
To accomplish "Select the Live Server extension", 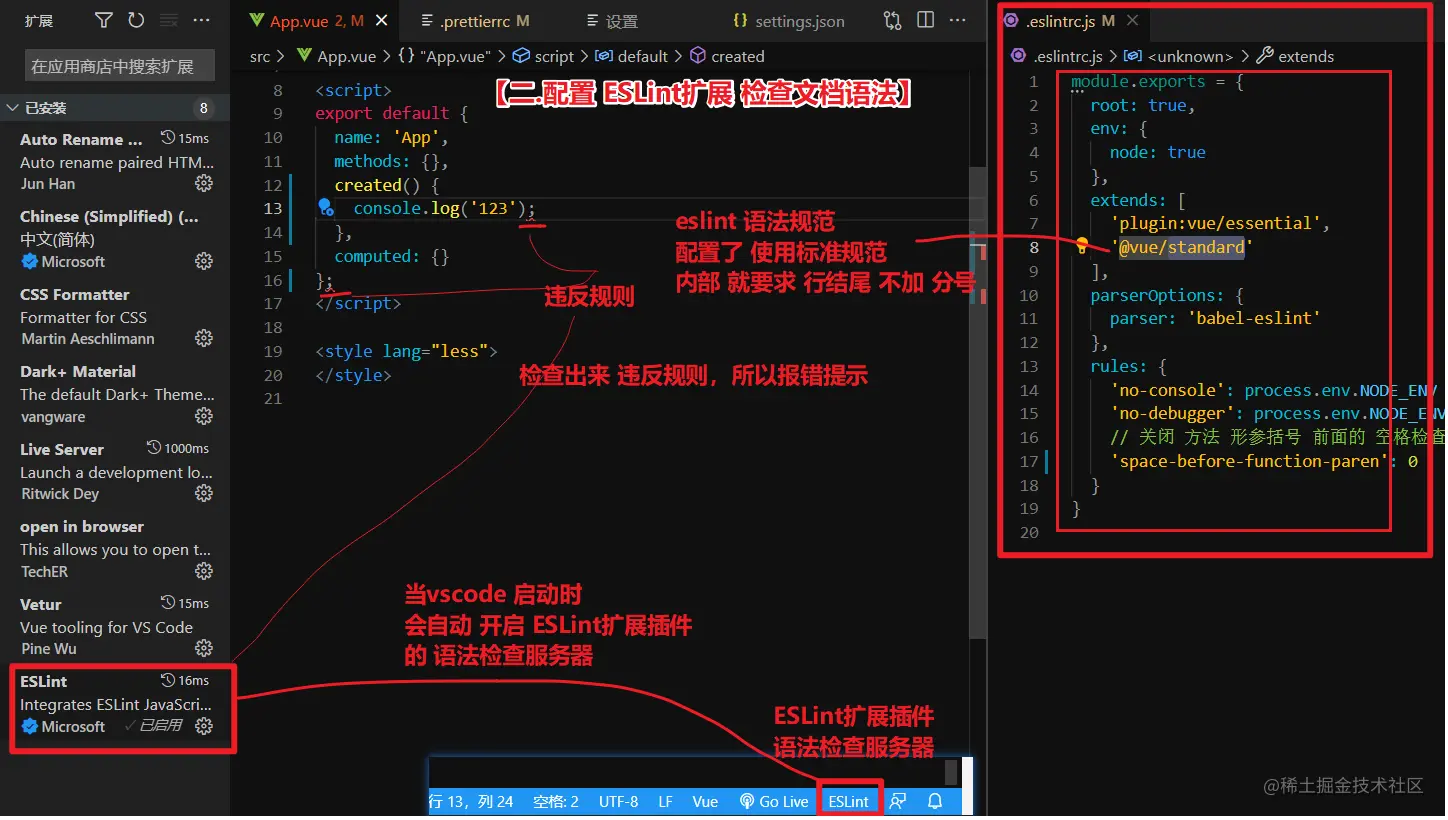I will pyautogui.click(x=115, y=471).
